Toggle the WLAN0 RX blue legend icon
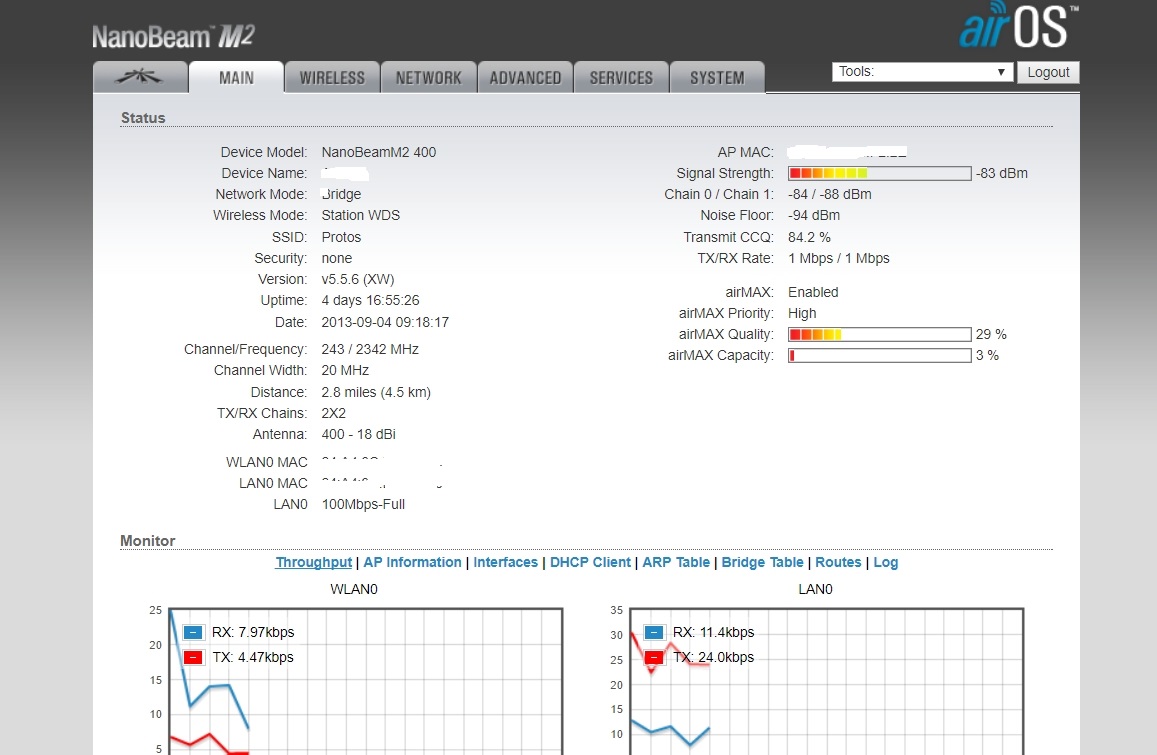Screen dimensions: 1157x755 pyautogui.click(x=193, y=632)
